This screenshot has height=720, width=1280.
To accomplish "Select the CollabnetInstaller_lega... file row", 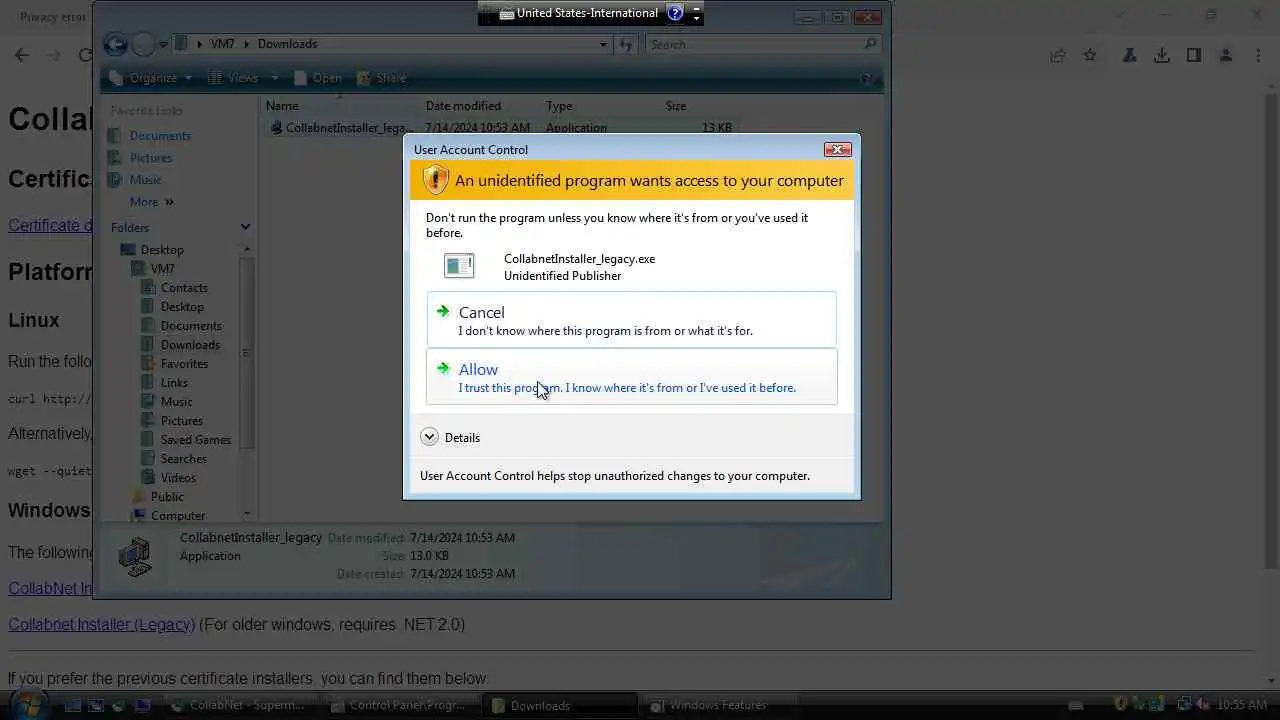I will pos(500,128).
